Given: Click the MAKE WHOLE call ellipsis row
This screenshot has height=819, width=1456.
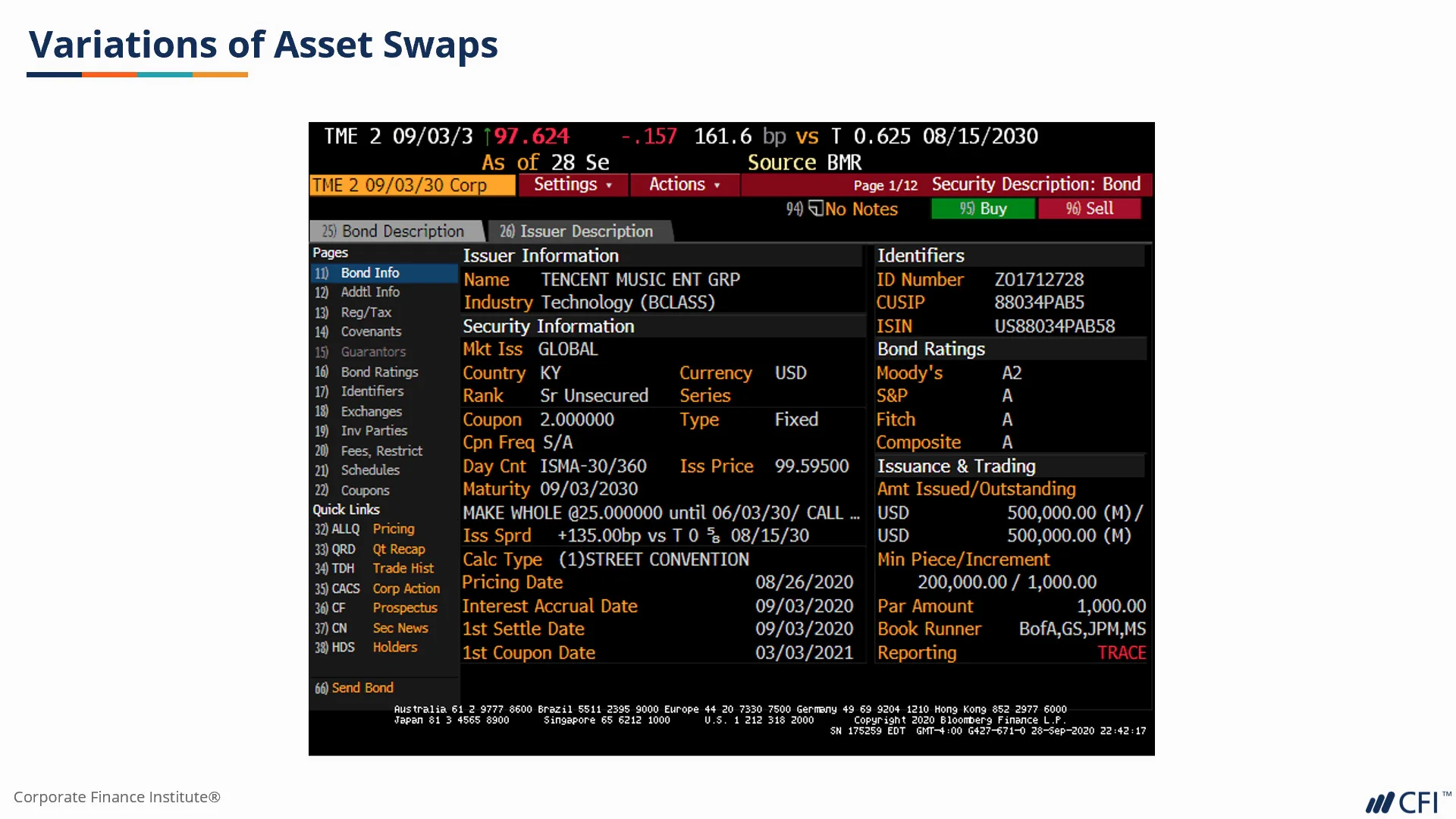Looking at the screenshot, I should pos(661,513).
